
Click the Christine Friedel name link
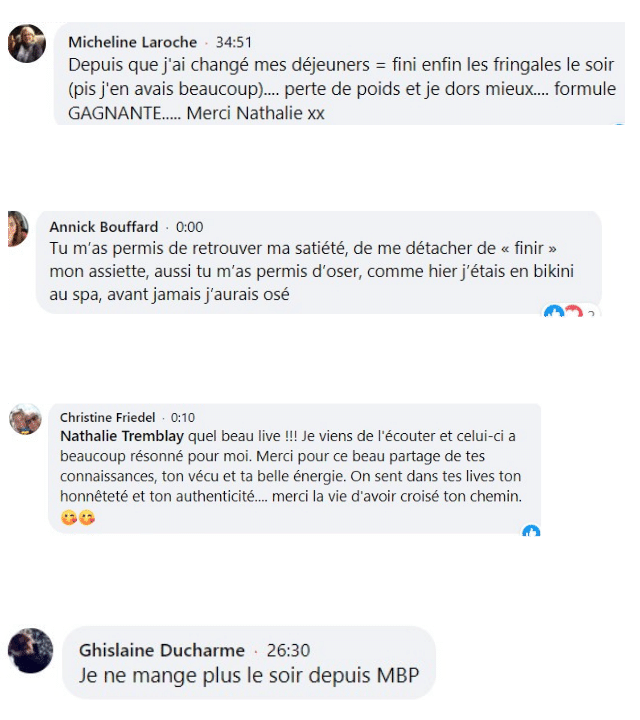coord(107,417)
